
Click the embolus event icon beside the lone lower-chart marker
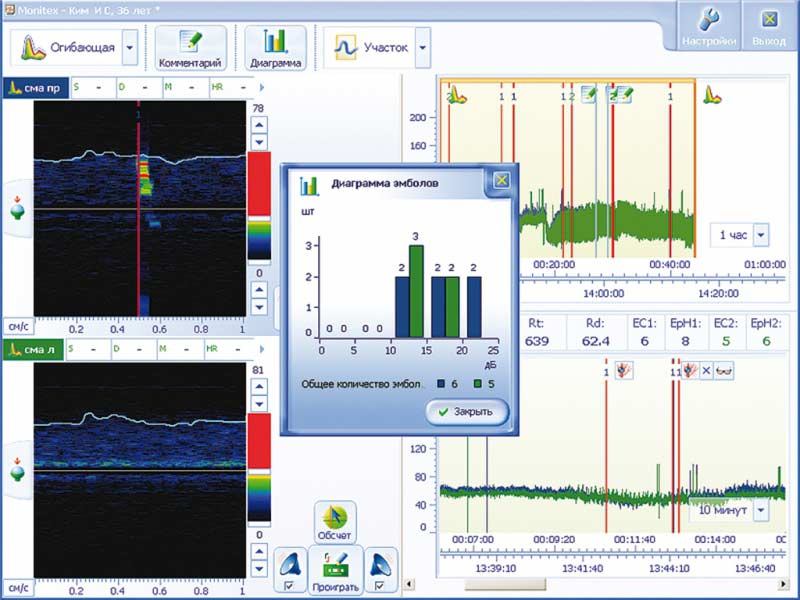coord(622,371)
